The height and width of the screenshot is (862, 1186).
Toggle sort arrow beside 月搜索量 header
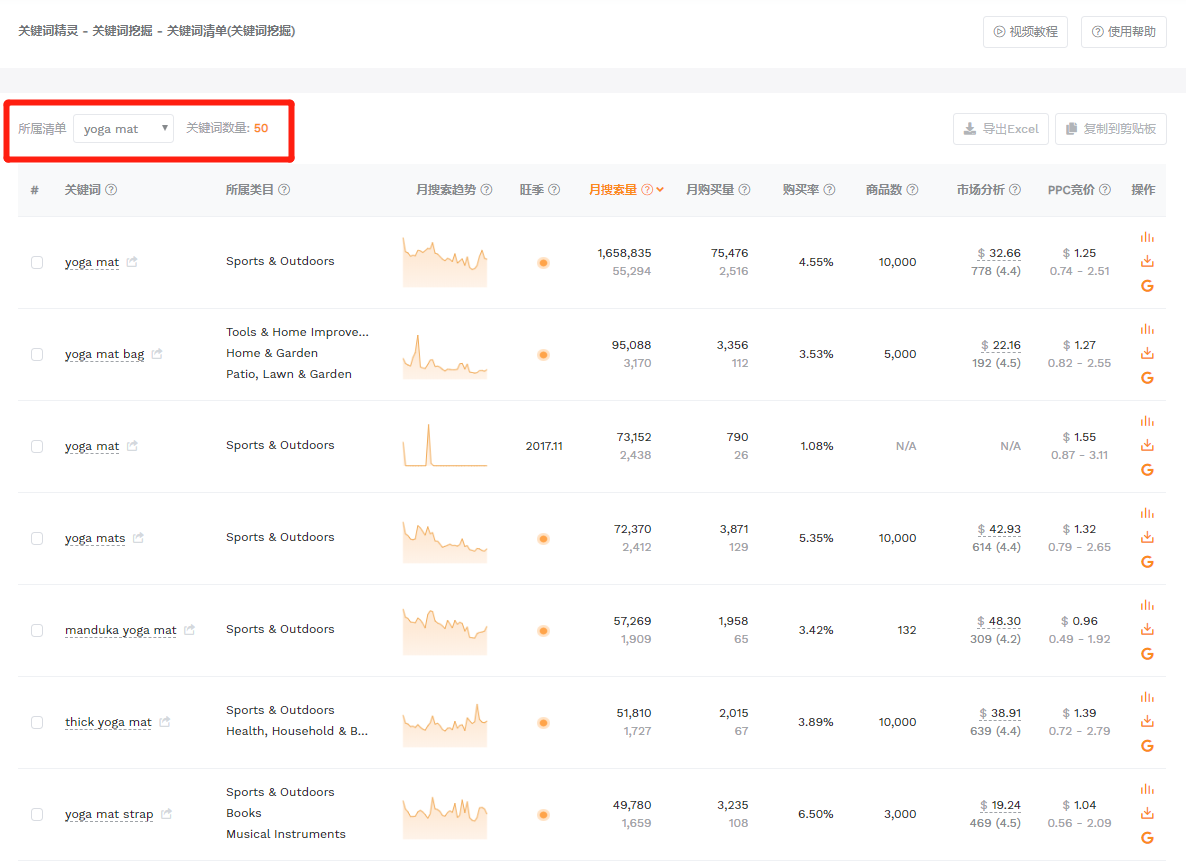tap(660, 190)
